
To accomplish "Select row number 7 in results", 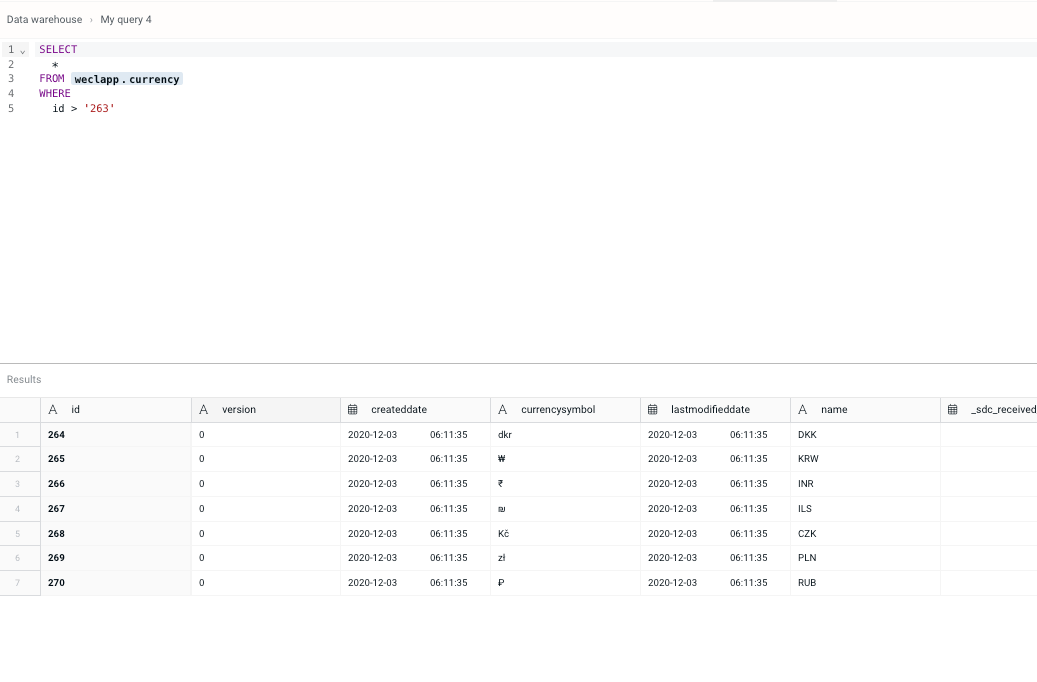I will (x=20, y=583).
